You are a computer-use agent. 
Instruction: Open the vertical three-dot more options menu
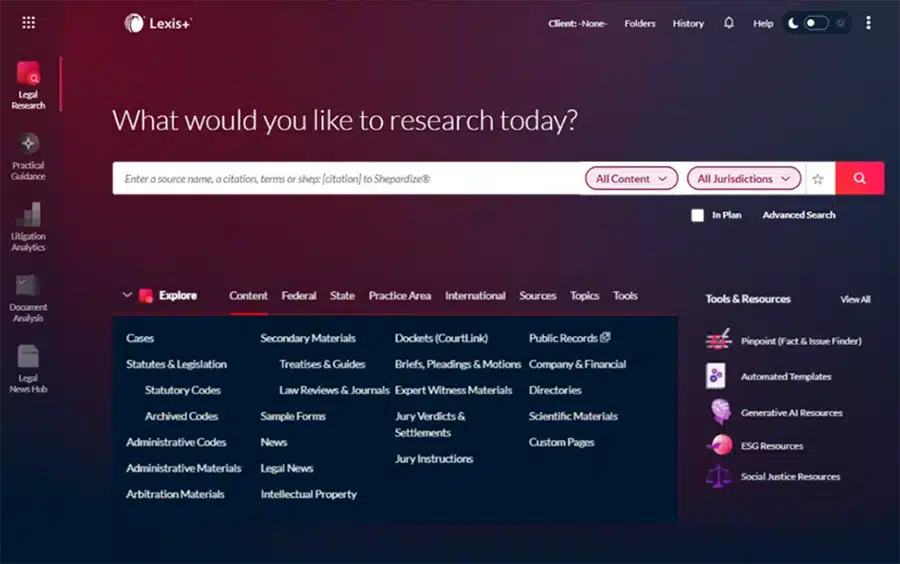pos(867,23)
